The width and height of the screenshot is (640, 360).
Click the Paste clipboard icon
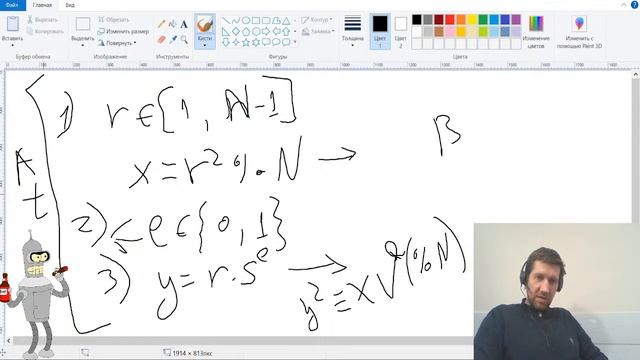(13, 24)
